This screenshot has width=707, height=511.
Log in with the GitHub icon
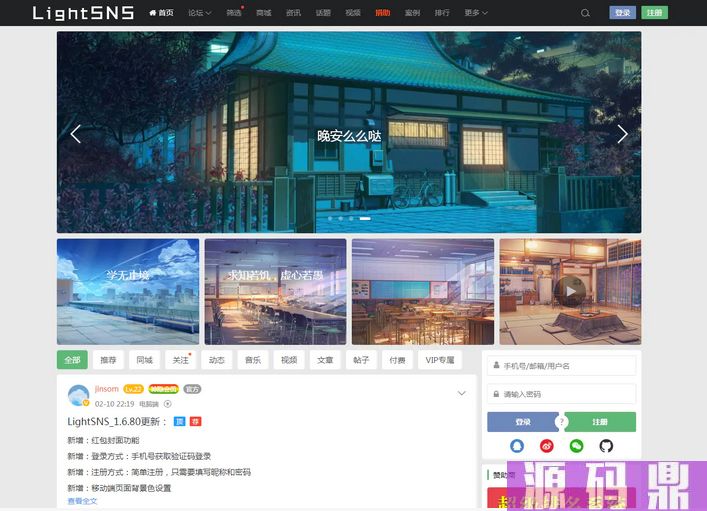pyautogui.click(x=606, y=446)
